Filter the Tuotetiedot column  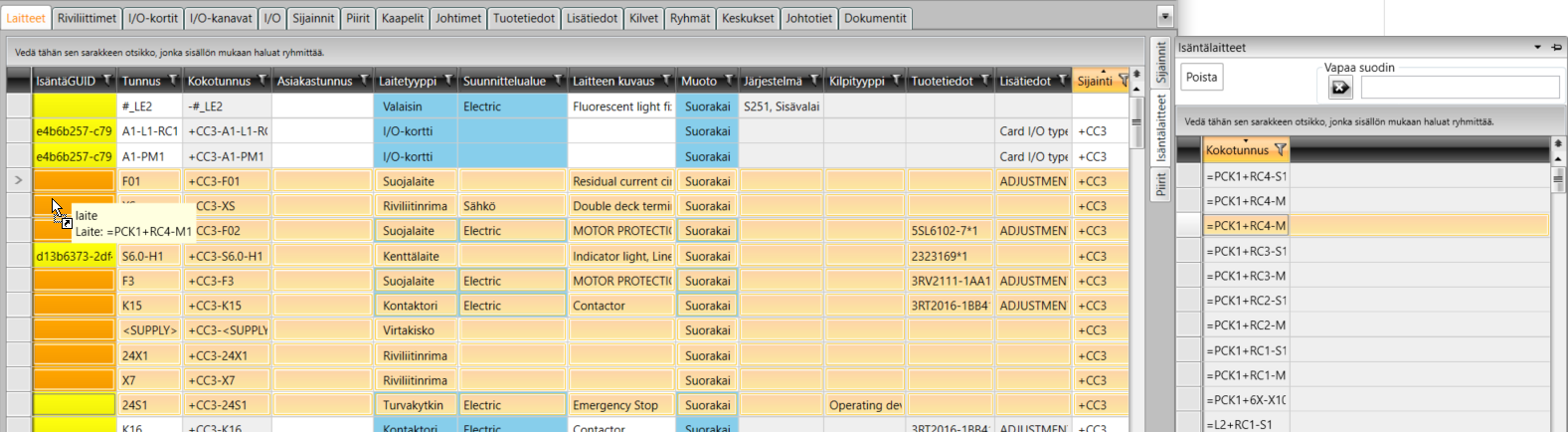point(985,81)
